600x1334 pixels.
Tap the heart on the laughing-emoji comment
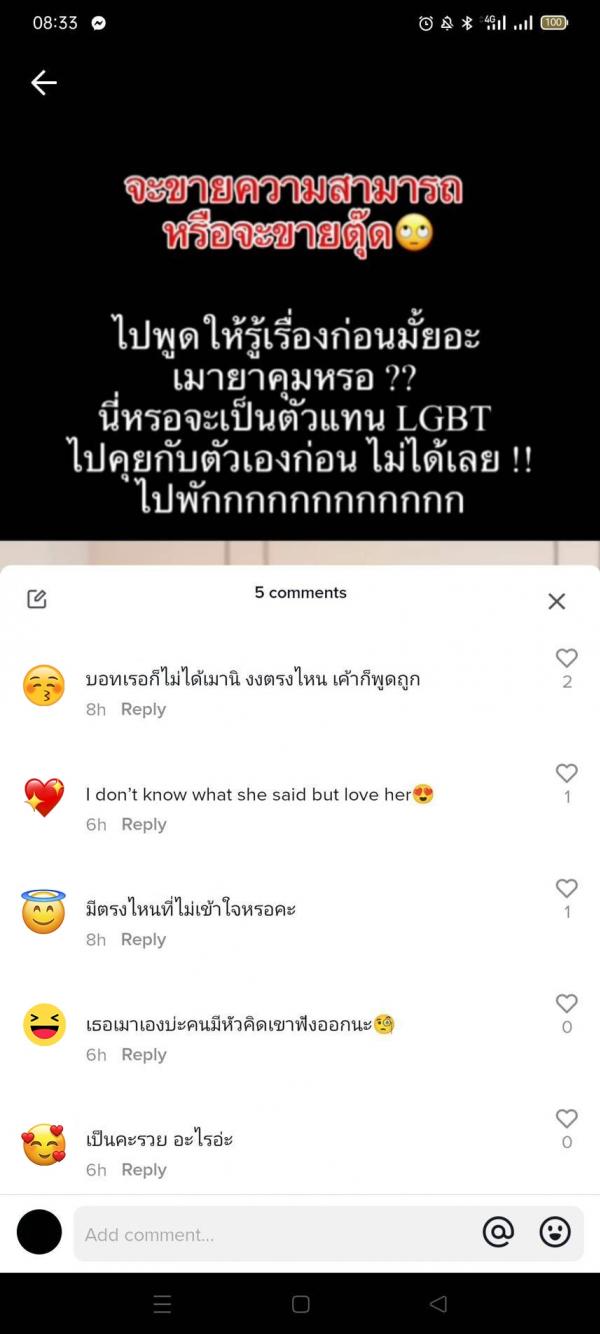567,1003
